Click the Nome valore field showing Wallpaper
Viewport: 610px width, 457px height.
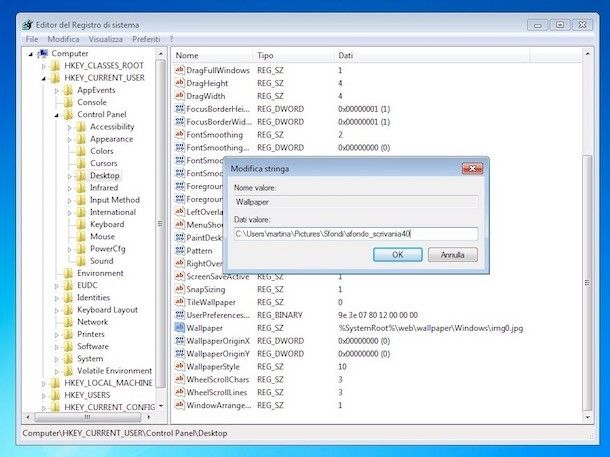pos(356,202)
